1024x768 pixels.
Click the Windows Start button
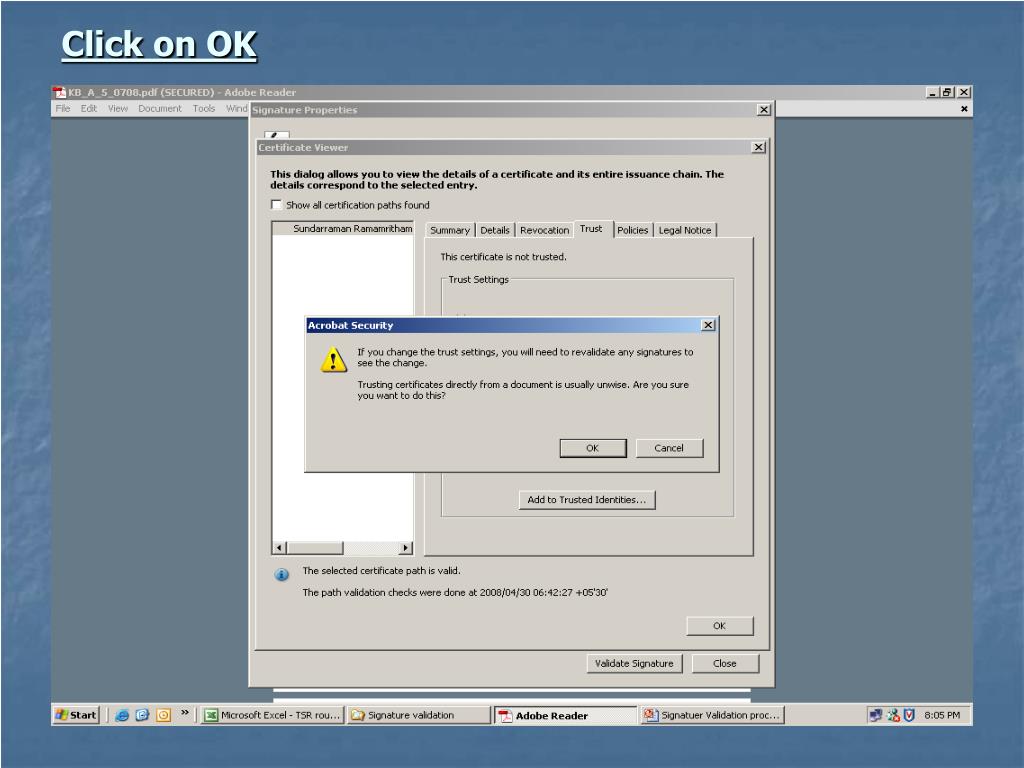pyautogui.click(x=76, y=715)
